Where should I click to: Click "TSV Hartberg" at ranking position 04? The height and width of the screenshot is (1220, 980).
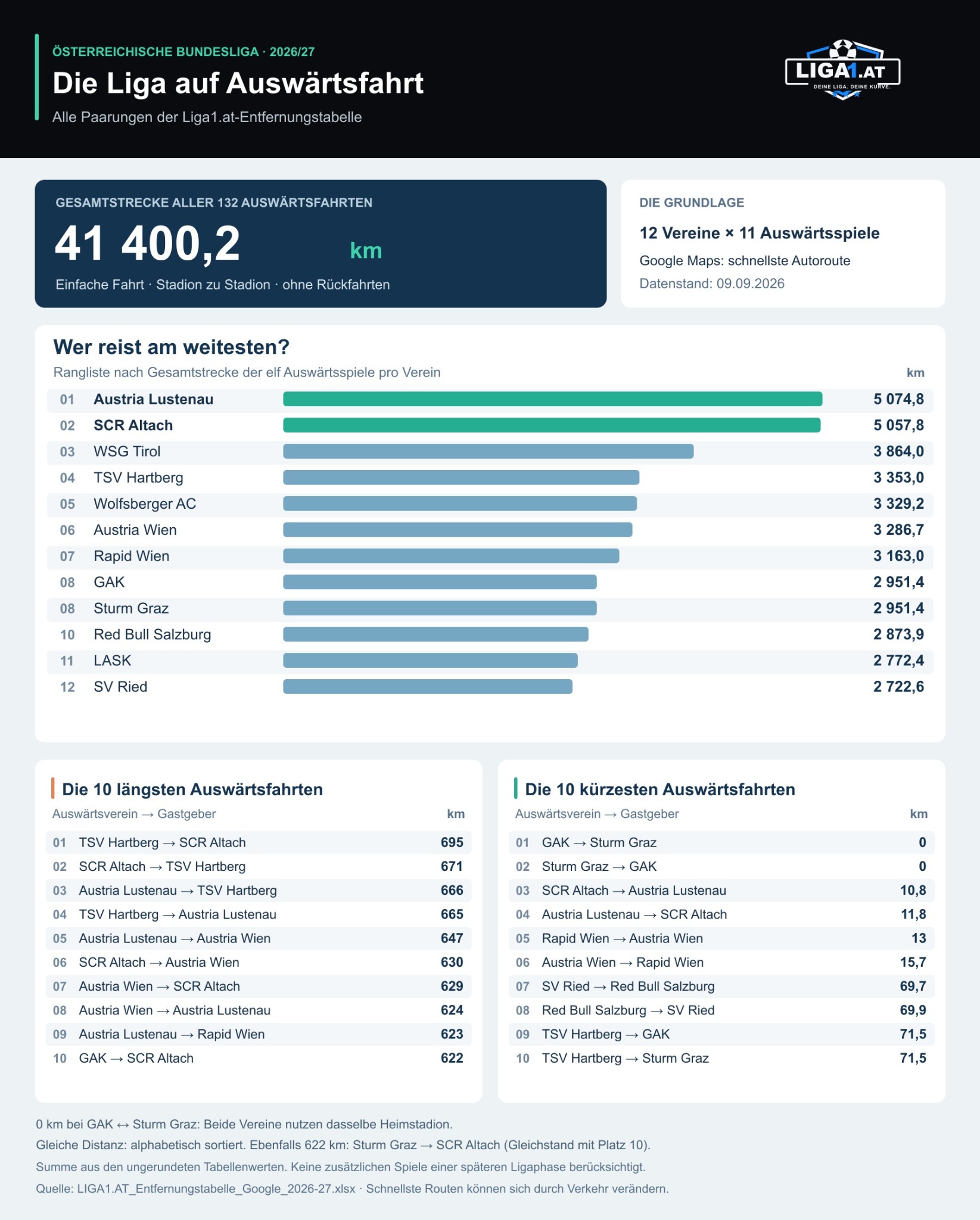(138, 478)
